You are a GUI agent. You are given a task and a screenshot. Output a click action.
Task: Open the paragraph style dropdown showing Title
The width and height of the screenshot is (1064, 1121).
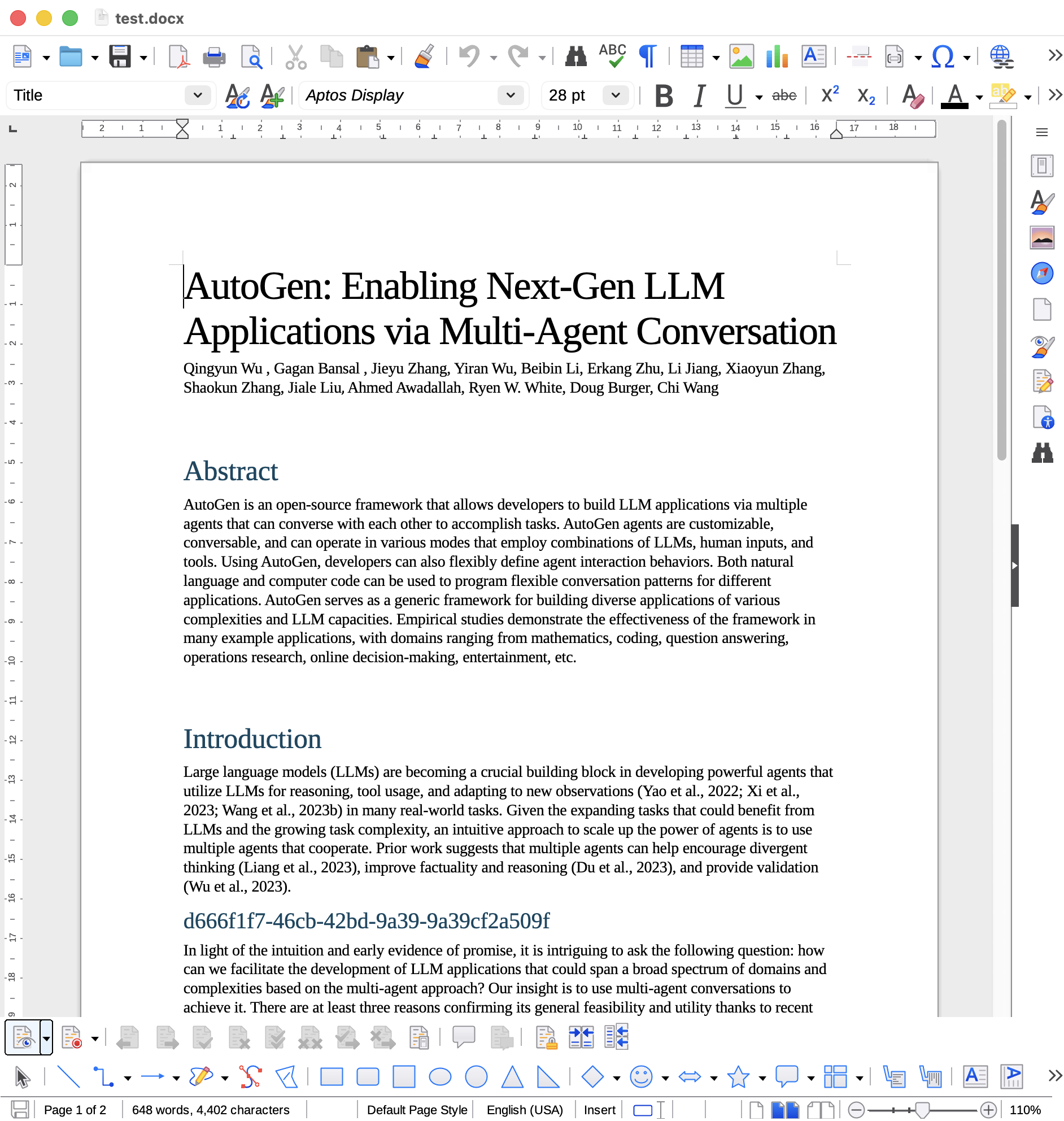[x=197, y=95]
